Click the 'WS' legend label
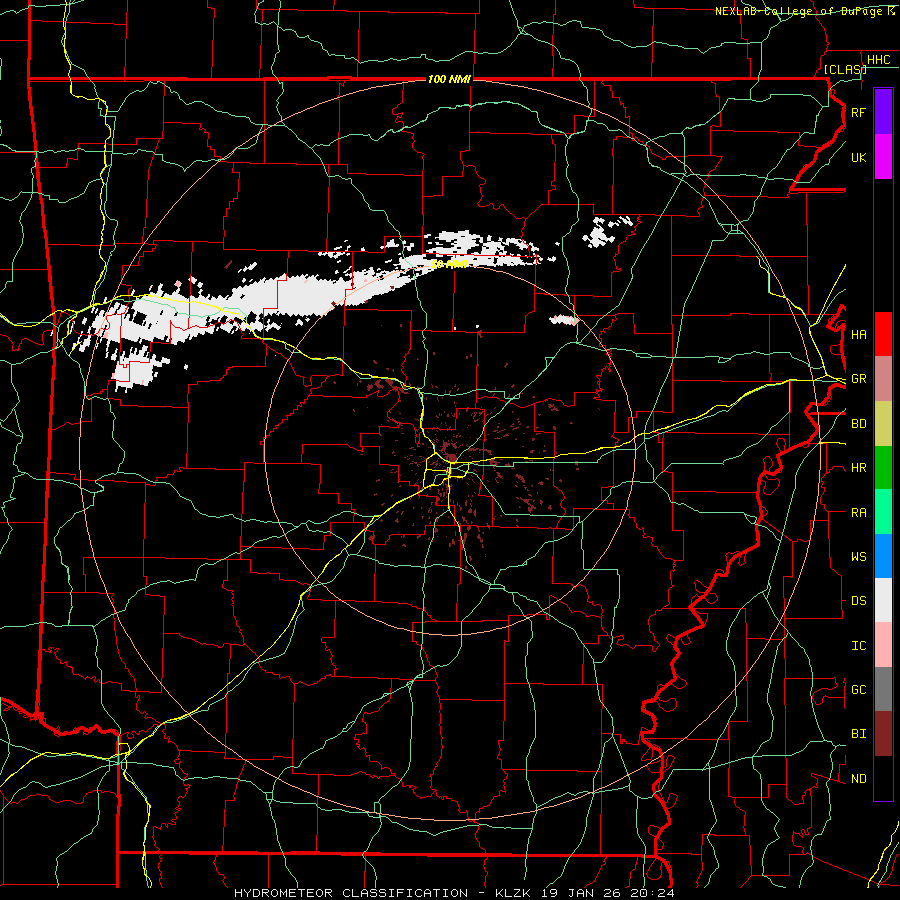This screenshot has width=900, height=900. pos(858,557)
